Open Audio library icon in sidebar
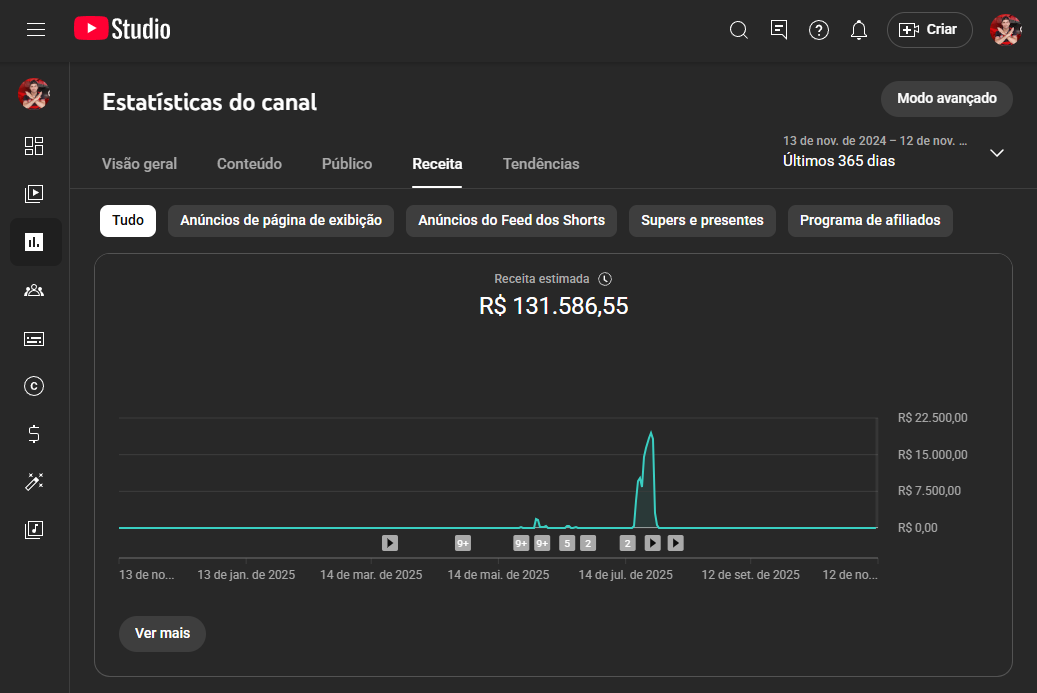Viewport: 1037px width, 693px height. [34, 529]
